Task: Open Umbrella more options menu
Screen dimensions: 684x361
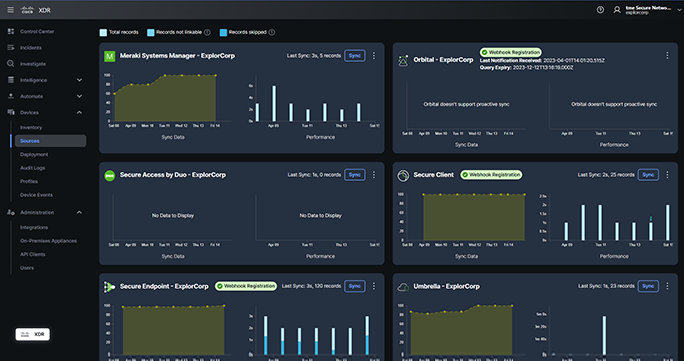Action: pyautogui.click(x=667, y=286)
